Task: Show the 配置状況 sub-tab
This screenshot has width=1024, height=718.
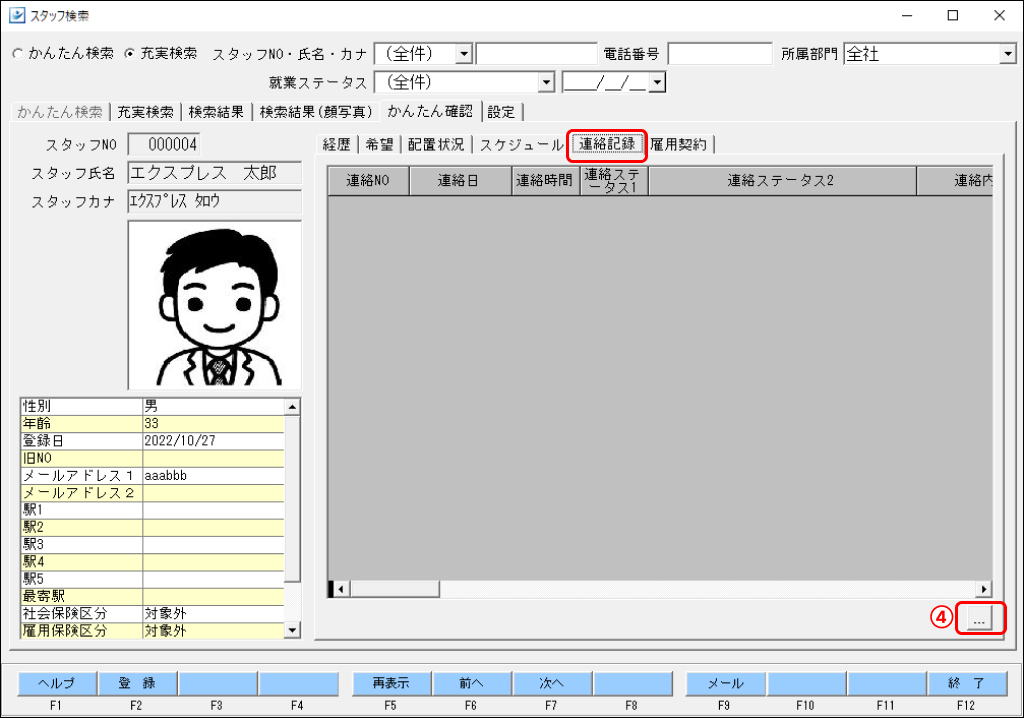Action: pos(436,144)
